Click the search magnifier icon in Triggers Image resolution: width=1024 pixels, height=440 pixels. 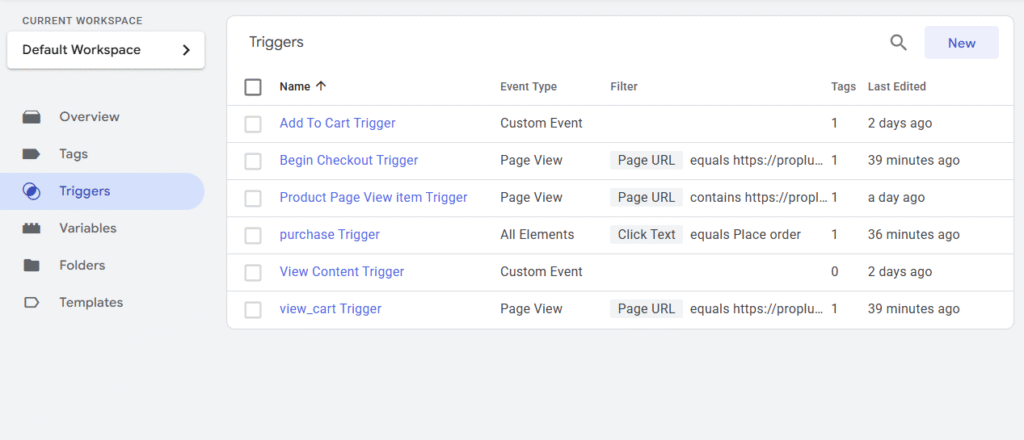click(899, 43)
